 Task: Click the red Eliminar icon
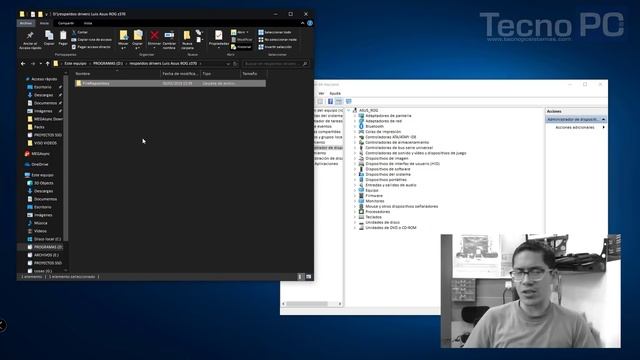point(154,36)
